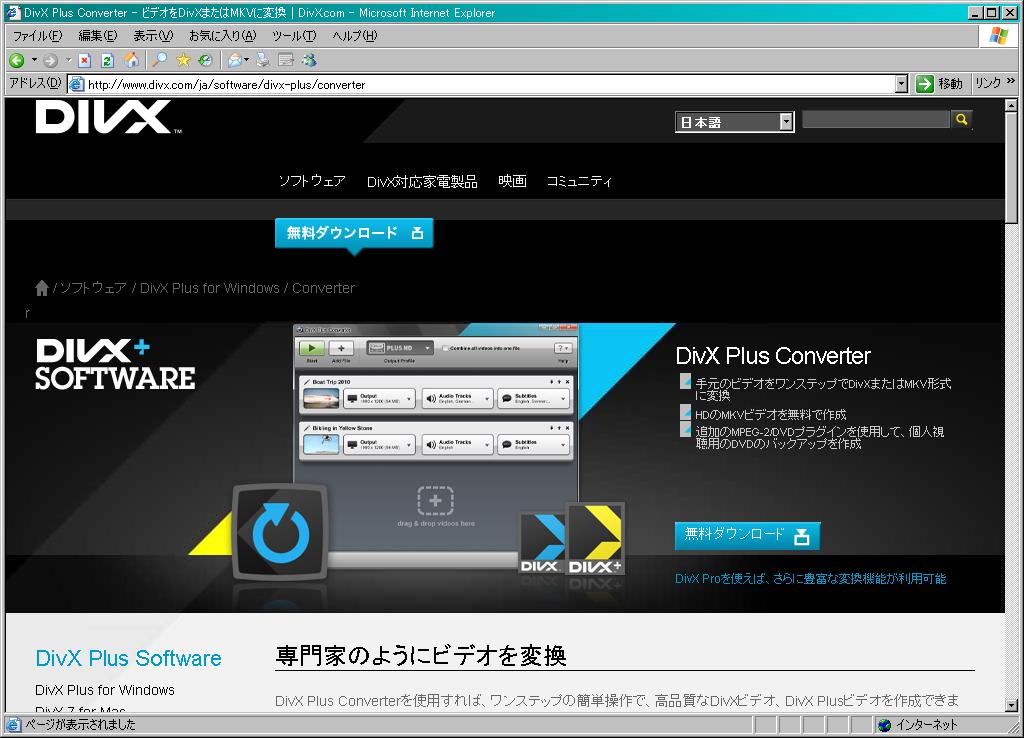This screenshot has width=1024, height=738.
Task: Click the blue DivX badge icon
Action: (541, 543)
